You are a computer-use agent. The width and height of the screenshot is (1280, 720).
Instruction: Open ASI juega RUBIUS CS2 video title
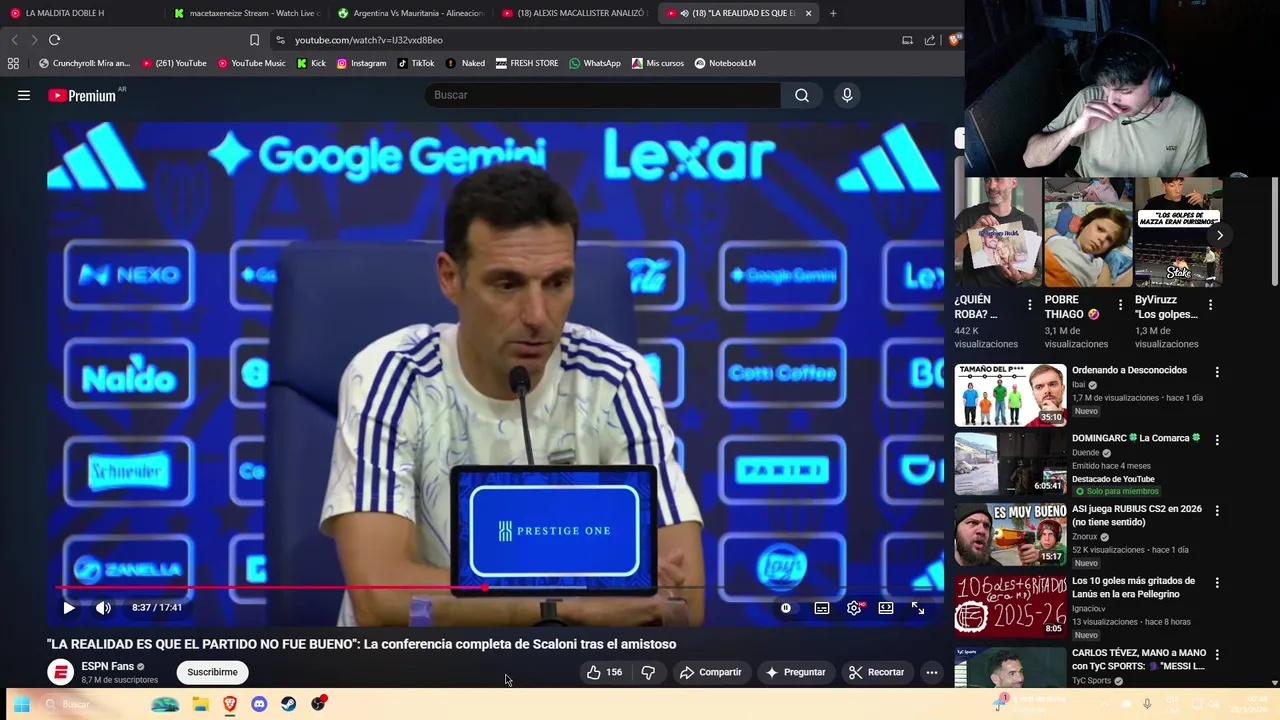1137,515
